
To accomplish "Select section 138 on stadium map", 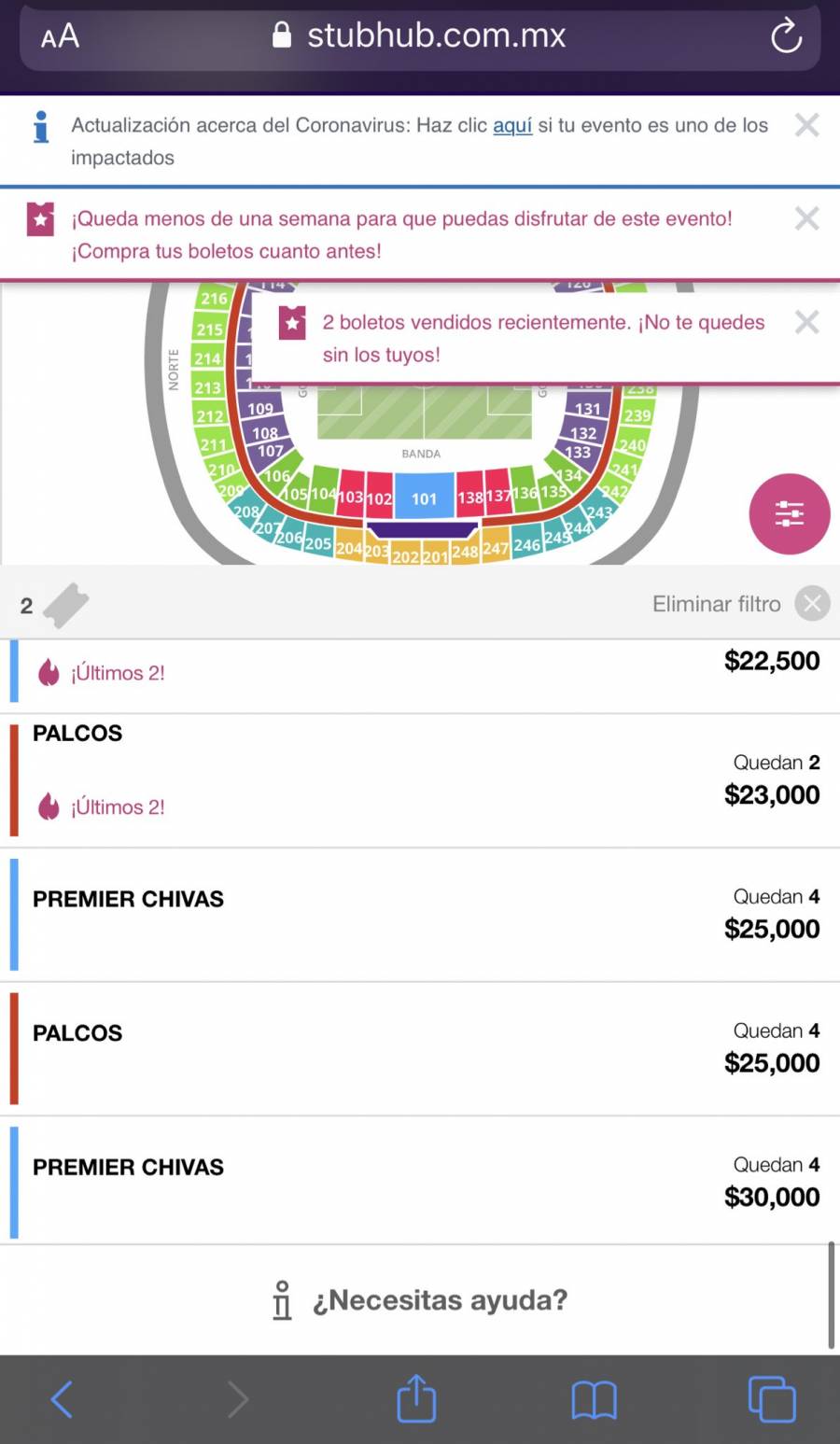I will pyautogui.click(x=469, y=498).
